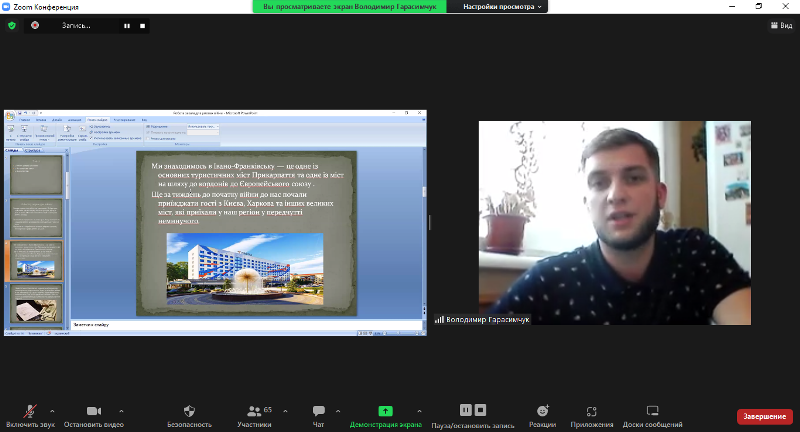Click the red recording dot icon

(35, 25)
